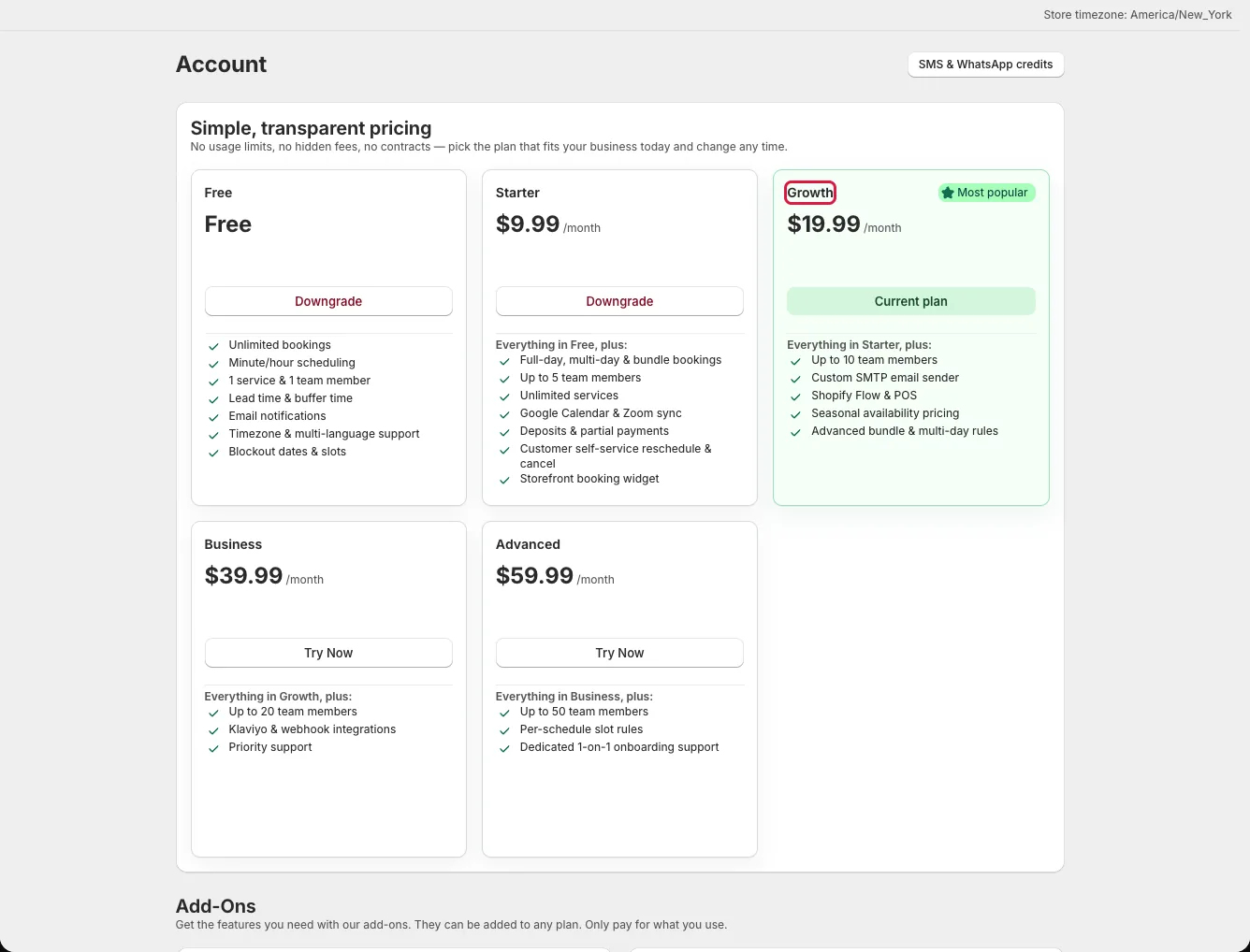The width and height of the screenshot is (1250, 952).
Task: Click checkmark icon beside Per-schedule slot rules
Action: [504, 730]
